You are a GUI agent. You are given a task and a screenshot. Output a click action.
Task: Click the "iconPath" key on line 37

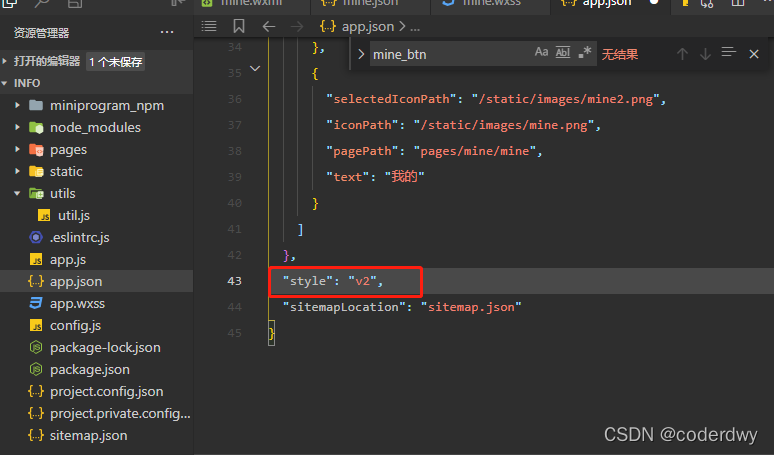(362, 125)
